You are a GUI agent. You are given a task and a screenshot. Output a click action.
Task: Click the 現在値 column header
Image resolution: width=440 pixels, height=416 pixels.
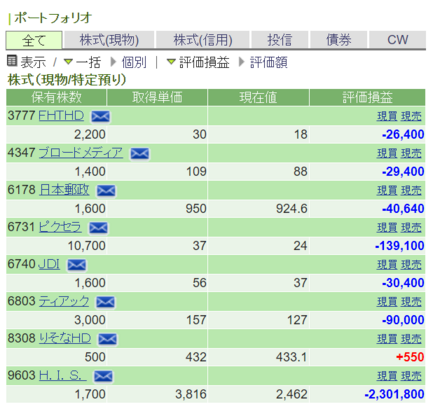258,97
